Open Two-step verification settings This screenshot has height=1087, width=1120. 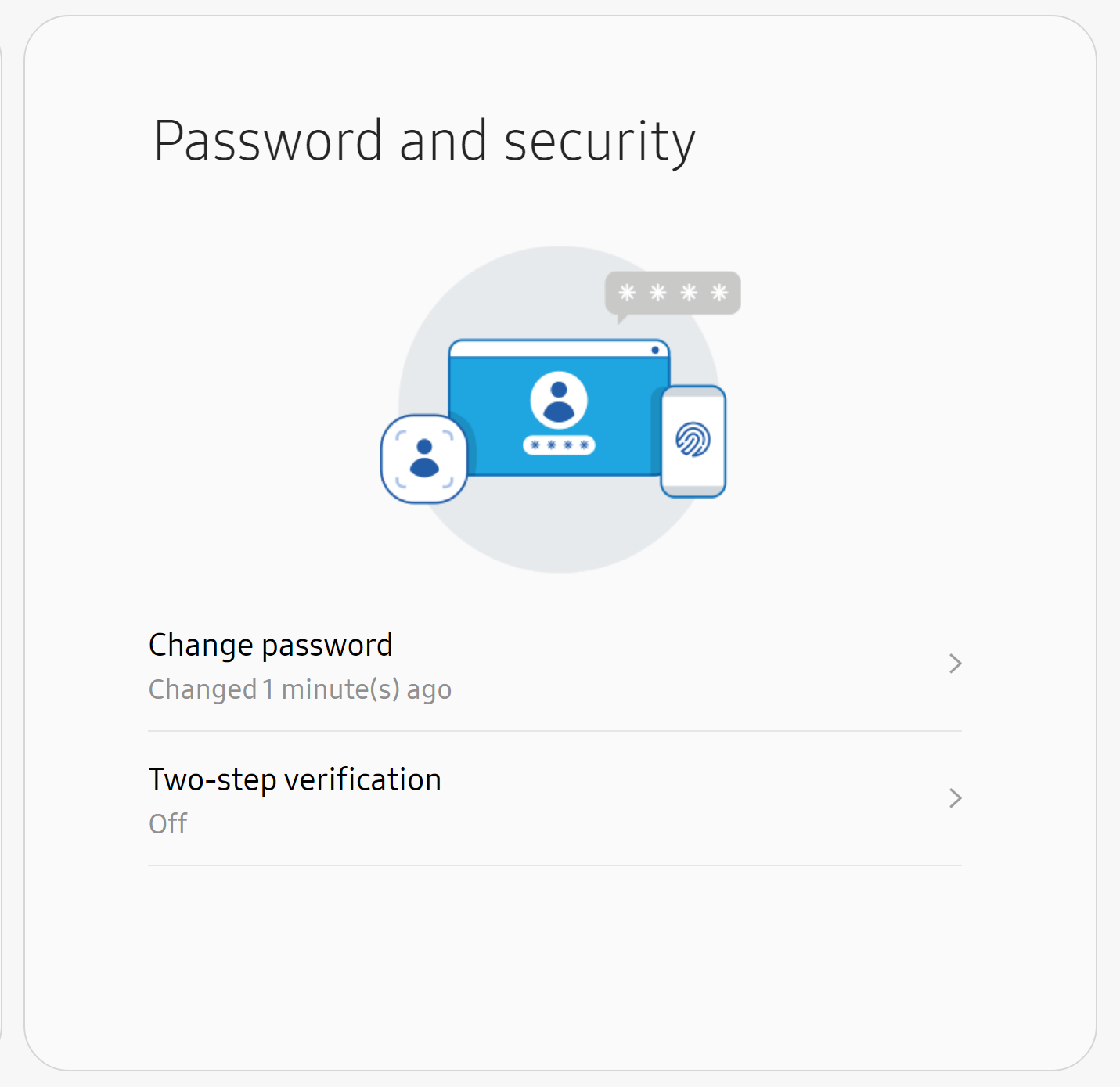click(x=555, y=799)
